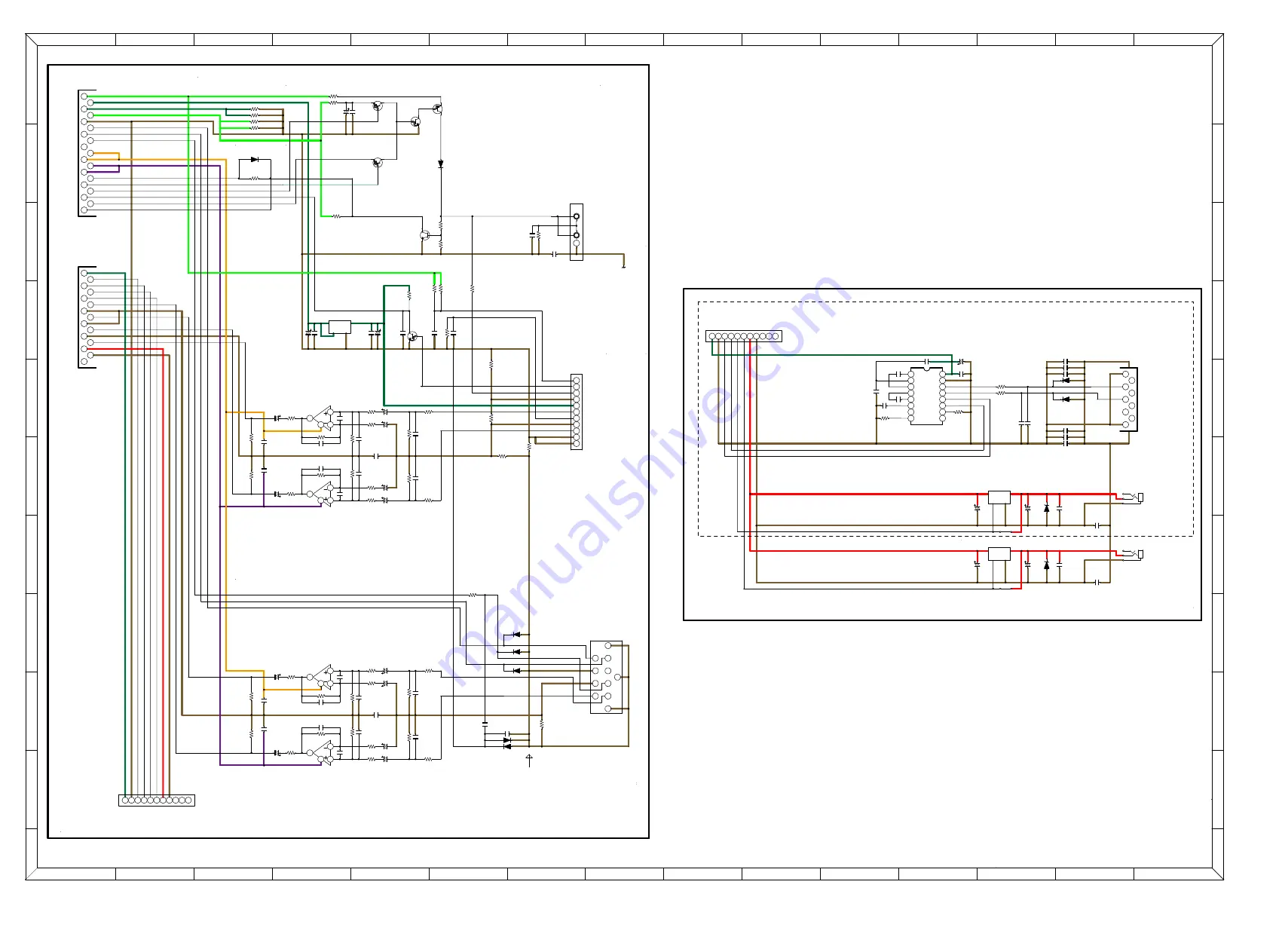Click the lower DC jack symbol in right schematic
The height and width of the screenshot is (952, 1282).
pyautogui.click(x=1134, y=554)
